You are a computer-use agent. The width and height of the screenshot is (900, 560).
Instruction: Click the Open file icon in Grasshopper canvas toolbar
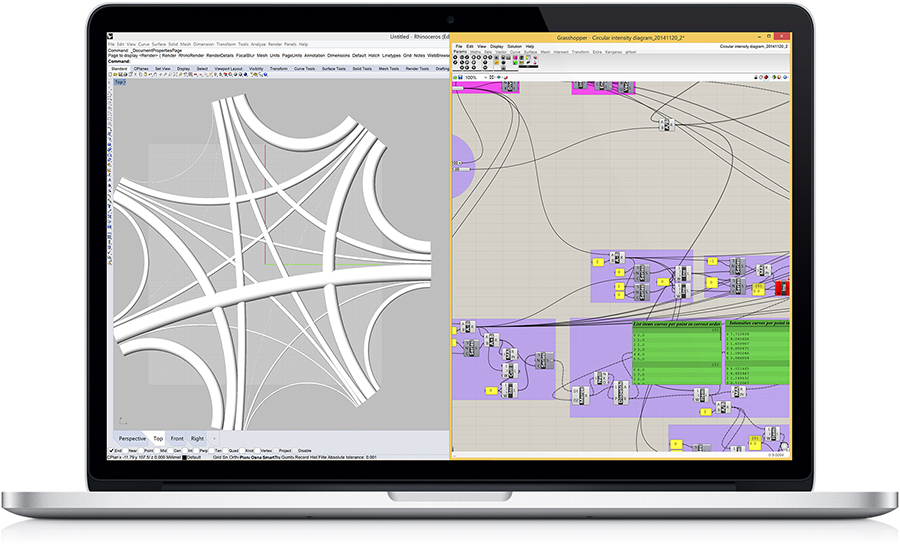[x=455, y=77]
